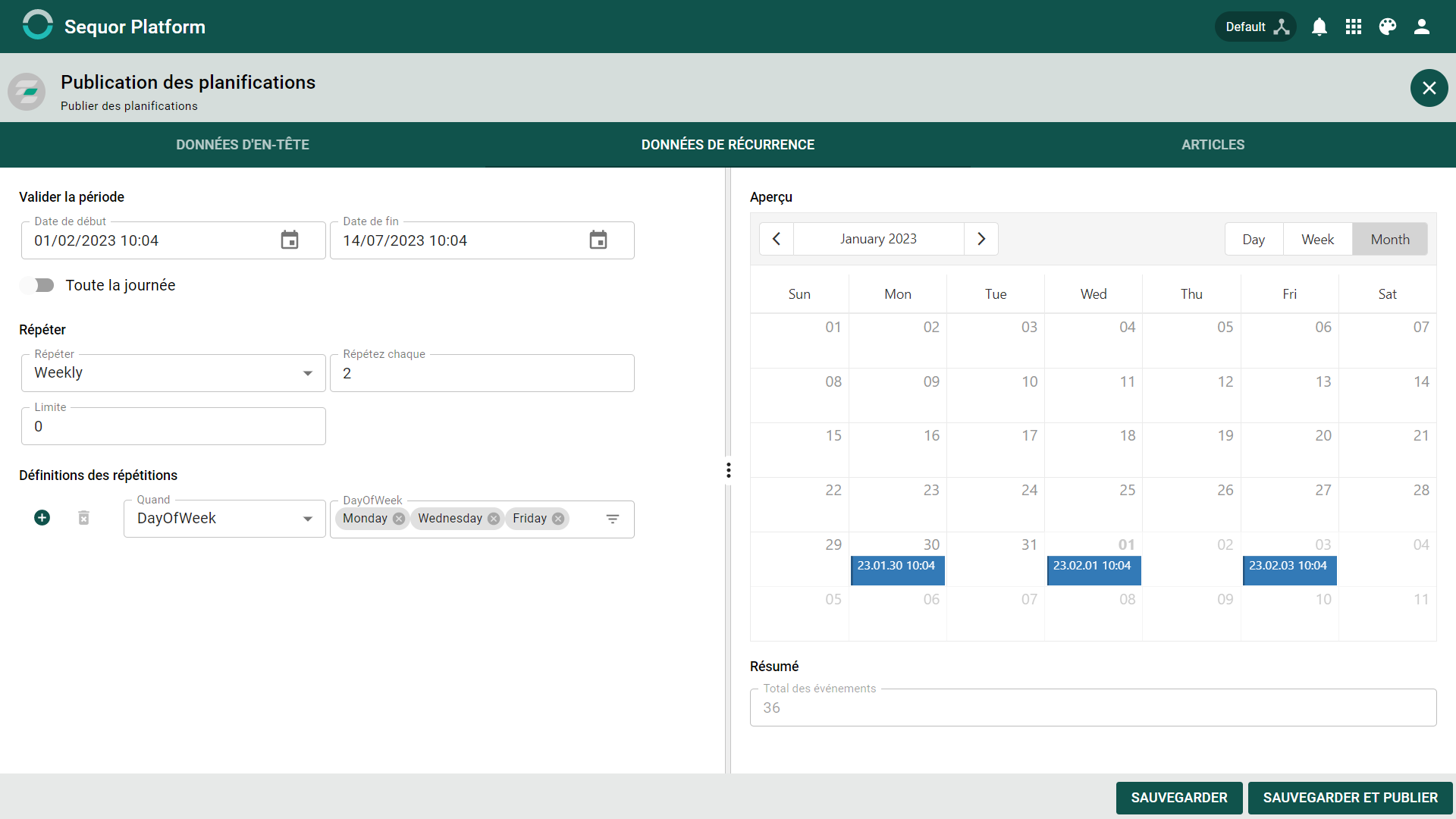Select January 07 in calendar

point(1388,340)
